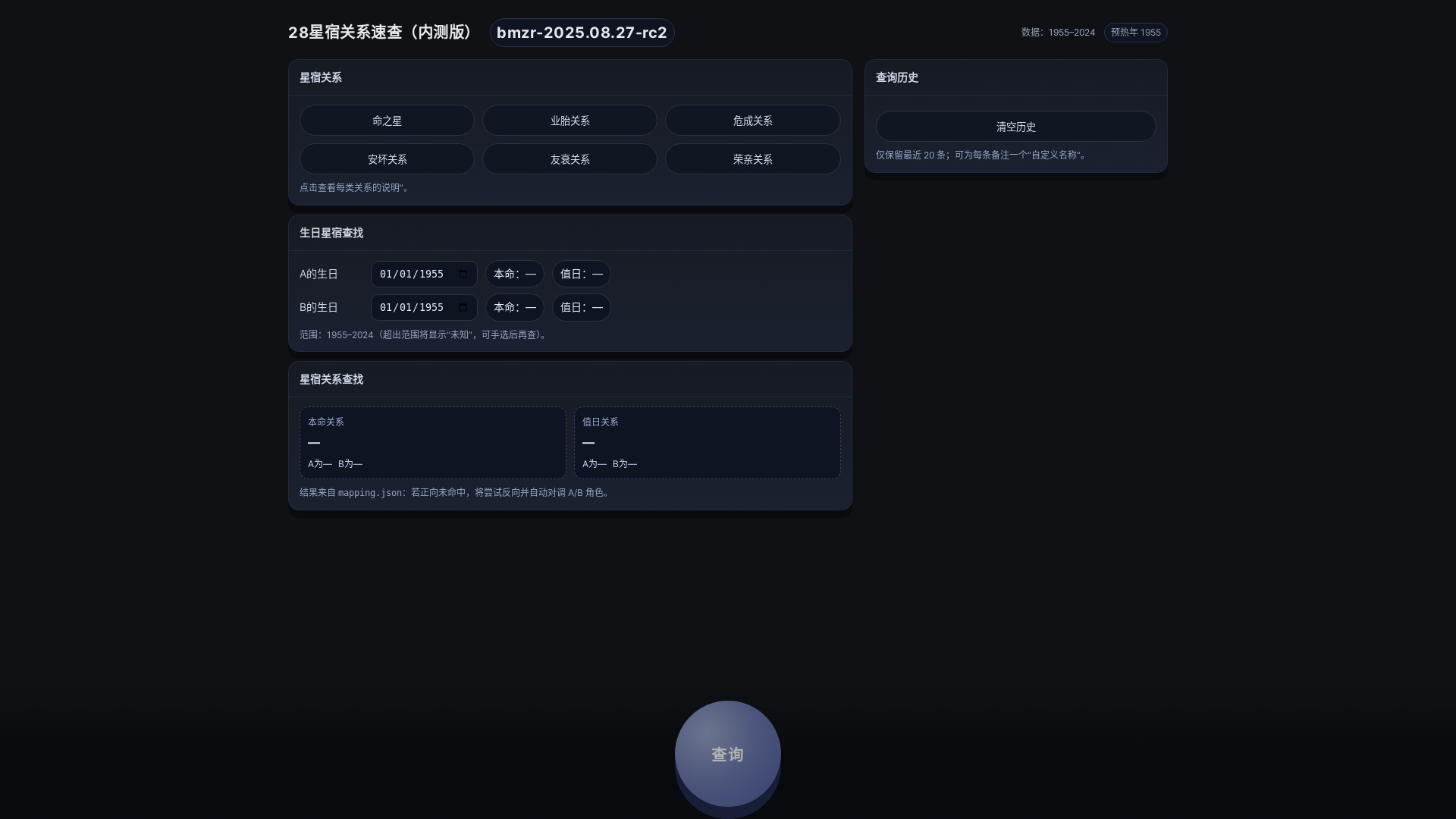This screenshot has height=819, width=1456.
Task: Open the 荣亲关系 explanation
Action: 752,159
